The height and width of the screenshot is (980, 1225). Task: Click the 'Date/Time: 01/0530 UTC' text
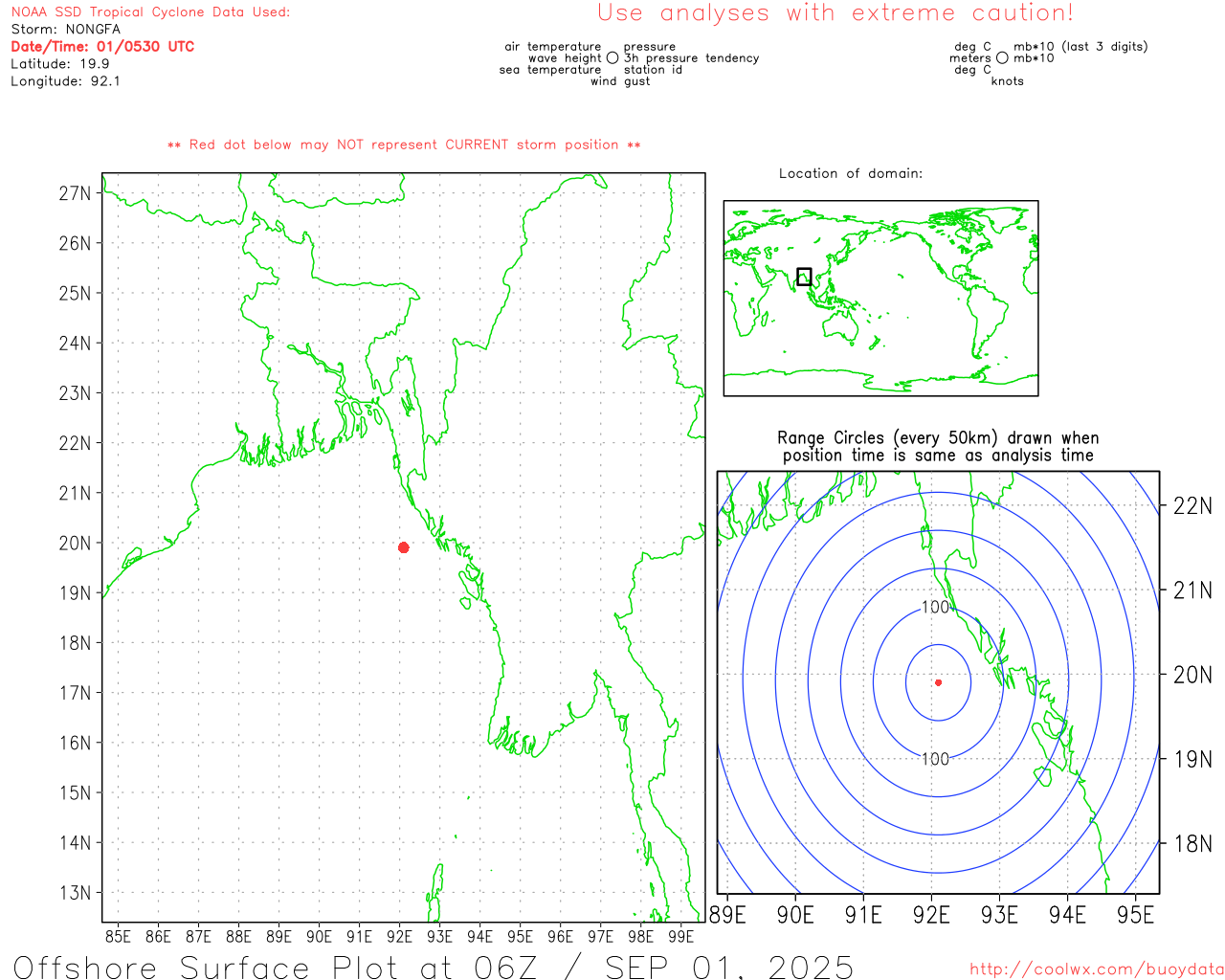102,47
